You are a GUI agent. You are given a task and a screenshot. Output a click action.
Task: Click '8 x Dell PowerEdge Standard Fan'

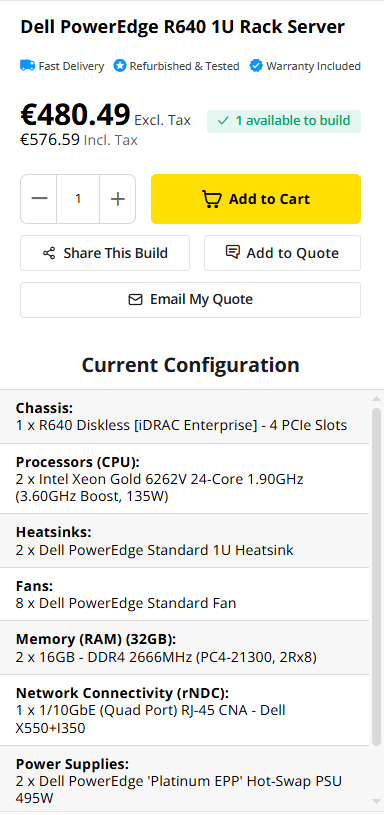pyautogui.click(x=126, y=603)
